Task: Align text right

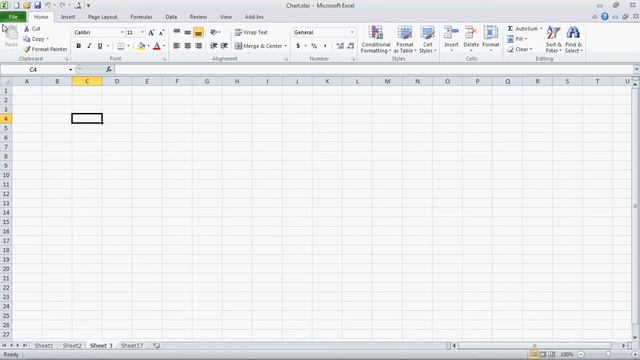Action: [198, 46]
